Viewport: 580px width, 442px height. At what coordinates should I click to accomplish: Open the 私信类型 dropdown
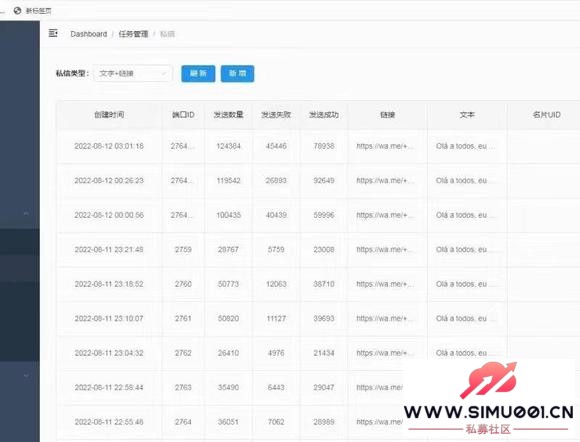click(x=132, y=73)
